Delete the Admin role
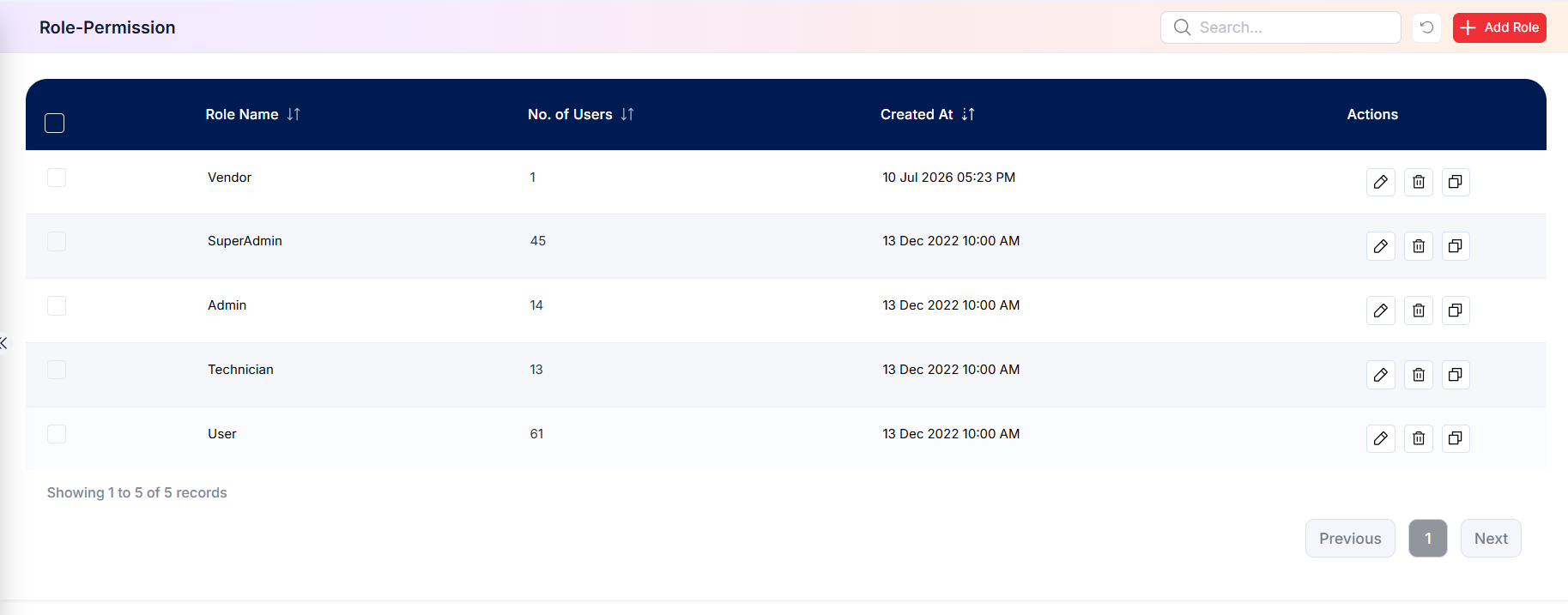1568x615 pixels. 1418,311
